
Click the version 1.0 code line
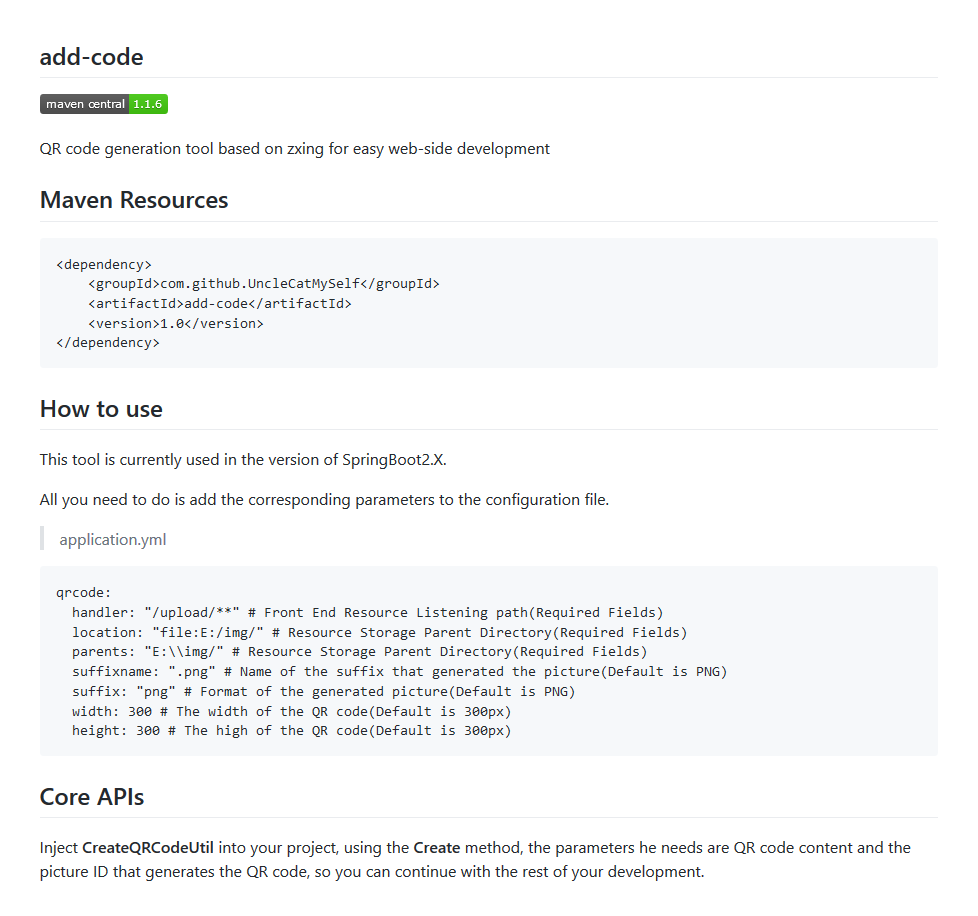pyautogui.click(x=175, y=323)
